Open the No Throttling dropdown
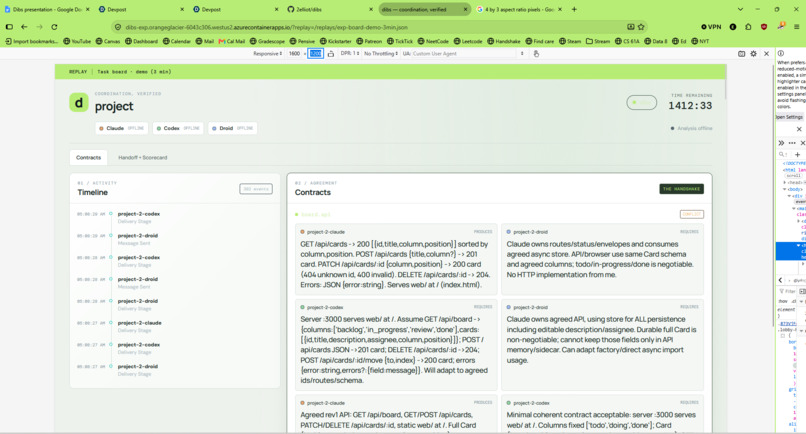The image size is (806, 434). pyautogui.click(x=381, y=53)
